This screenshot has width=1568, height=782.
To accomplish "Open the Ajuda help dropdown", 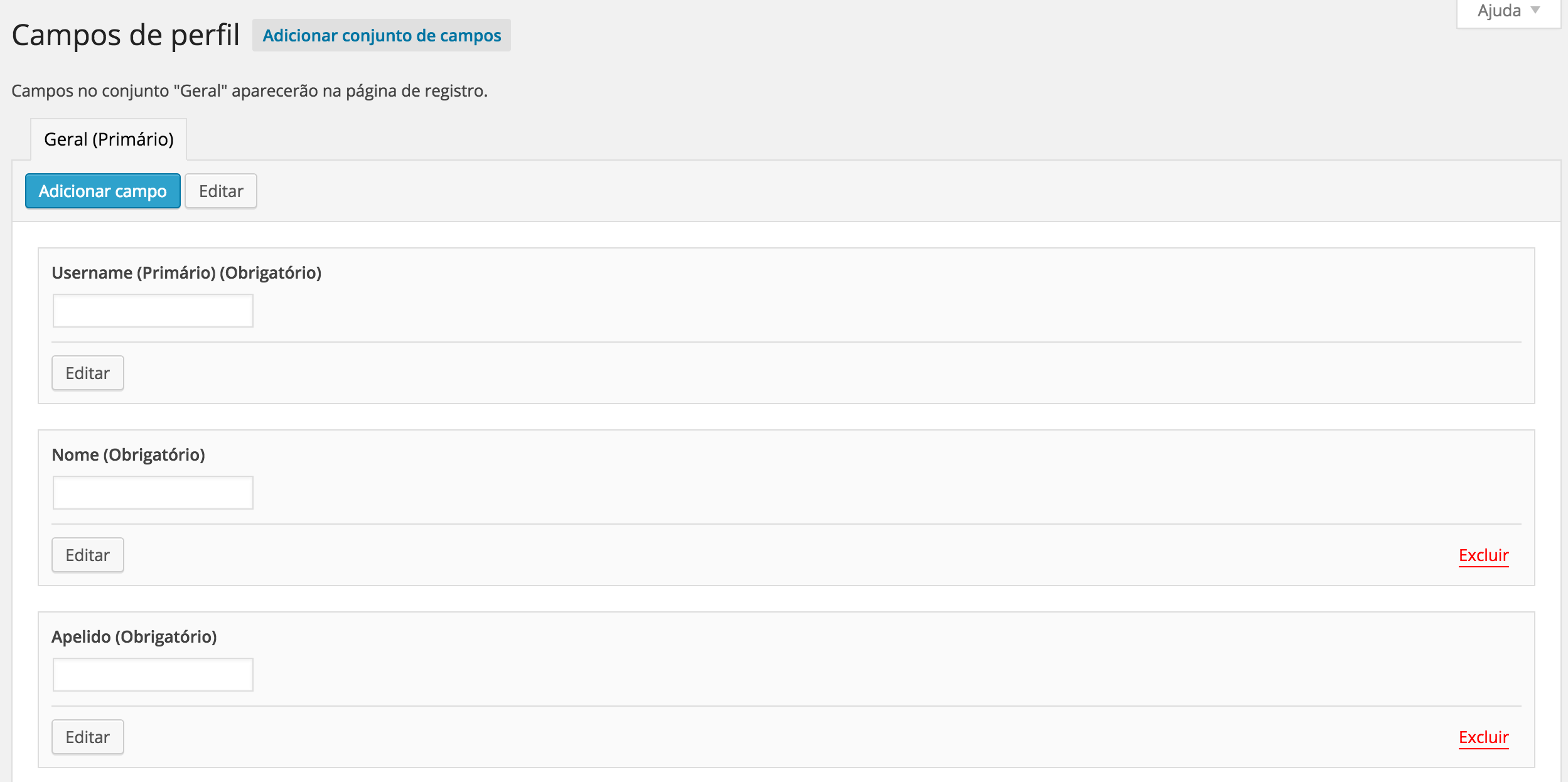I will 1508,11.
